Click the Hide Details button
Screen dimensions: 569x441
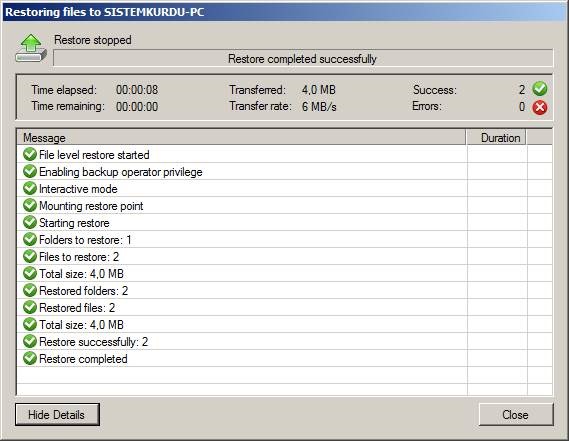57,415
